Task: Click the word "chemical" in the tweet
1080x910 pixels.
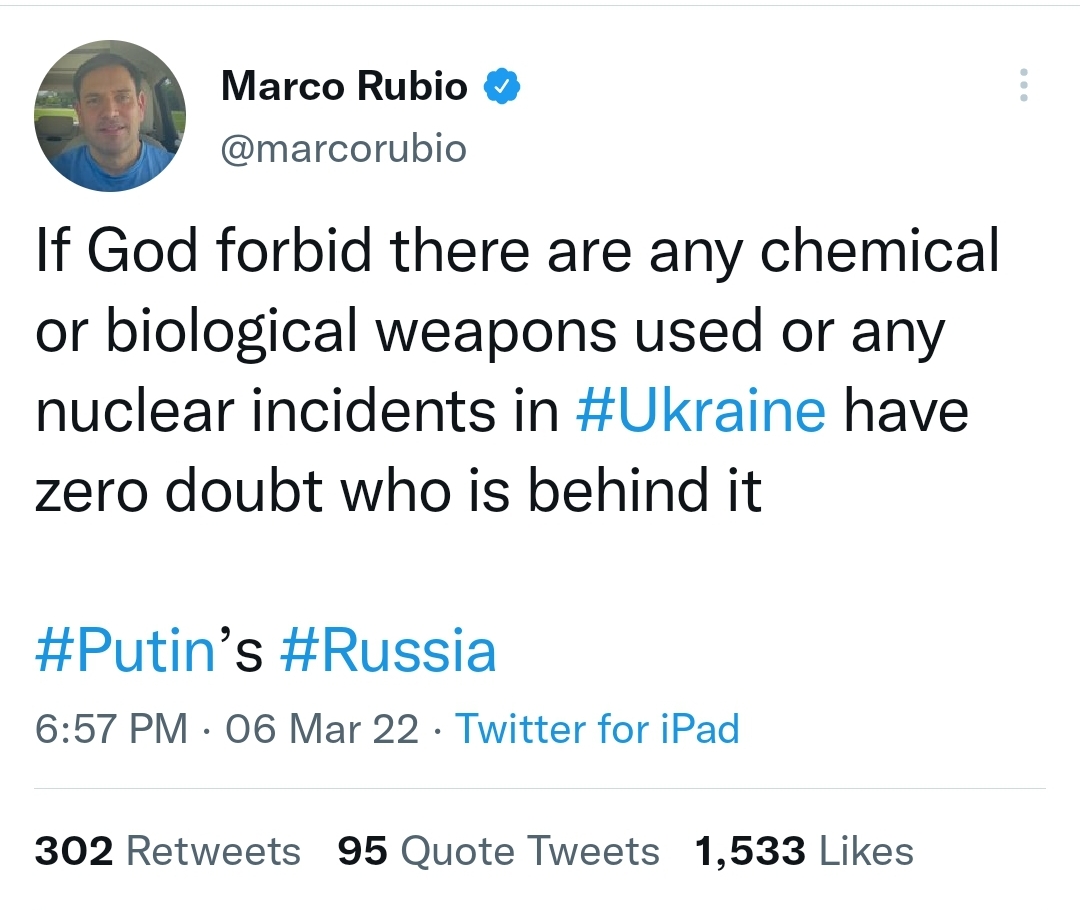Action: (879, 250)
